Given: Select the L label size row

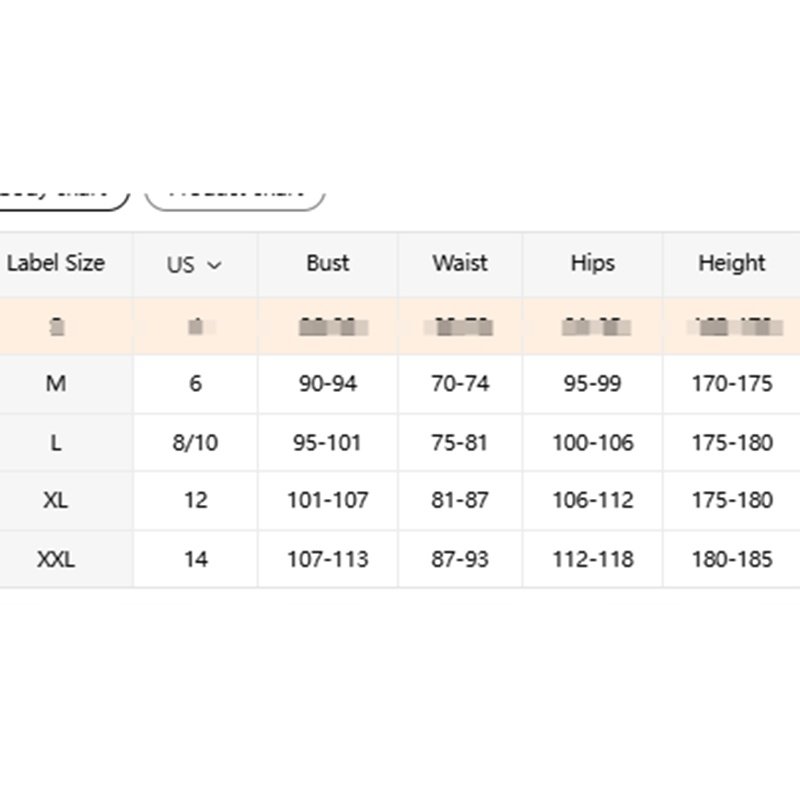Looking at the screenshot, I should pos(56,443).
